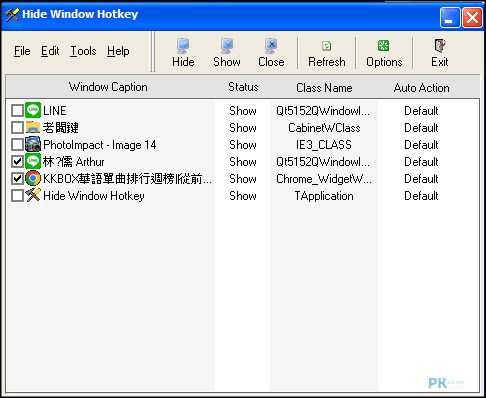This screenshot has height=398, width=486.
Task: Check the Hide Window Hotkey row checkbox
Action: pos(17,195)
